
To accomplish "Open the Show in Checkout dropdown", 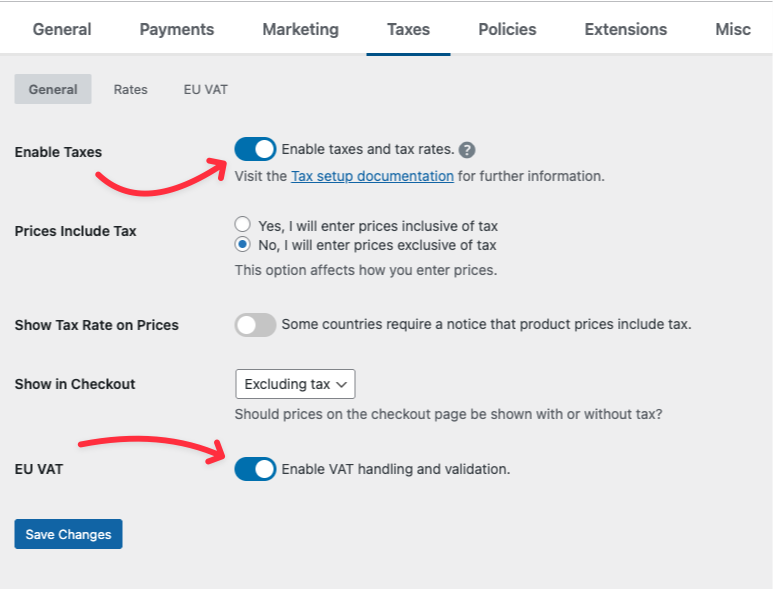I will tap(295, 384).
